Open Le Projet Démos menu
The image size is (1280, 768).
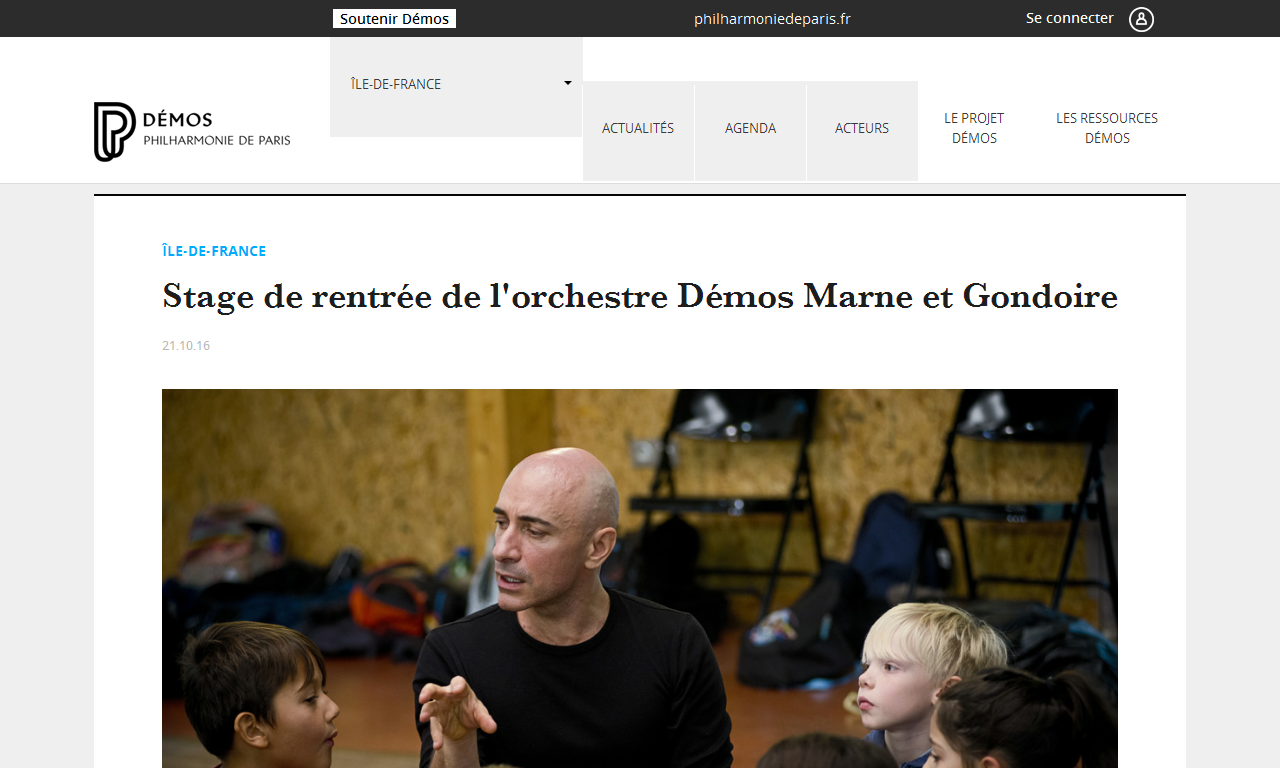tap(974, 128)
